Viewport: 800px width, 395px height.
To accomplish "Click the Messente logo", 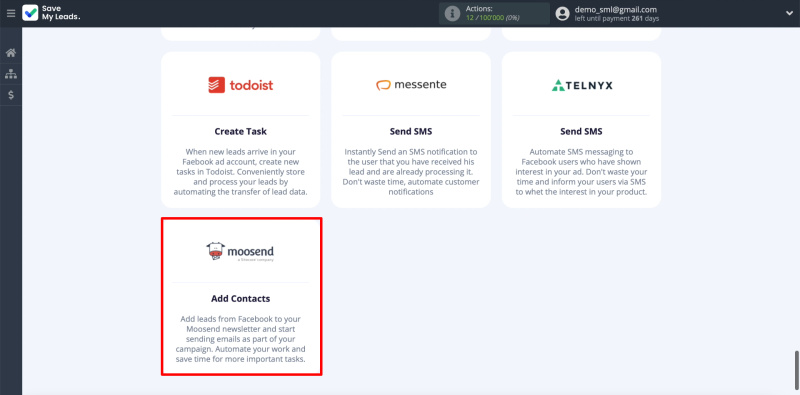I will tap(411, 85).
